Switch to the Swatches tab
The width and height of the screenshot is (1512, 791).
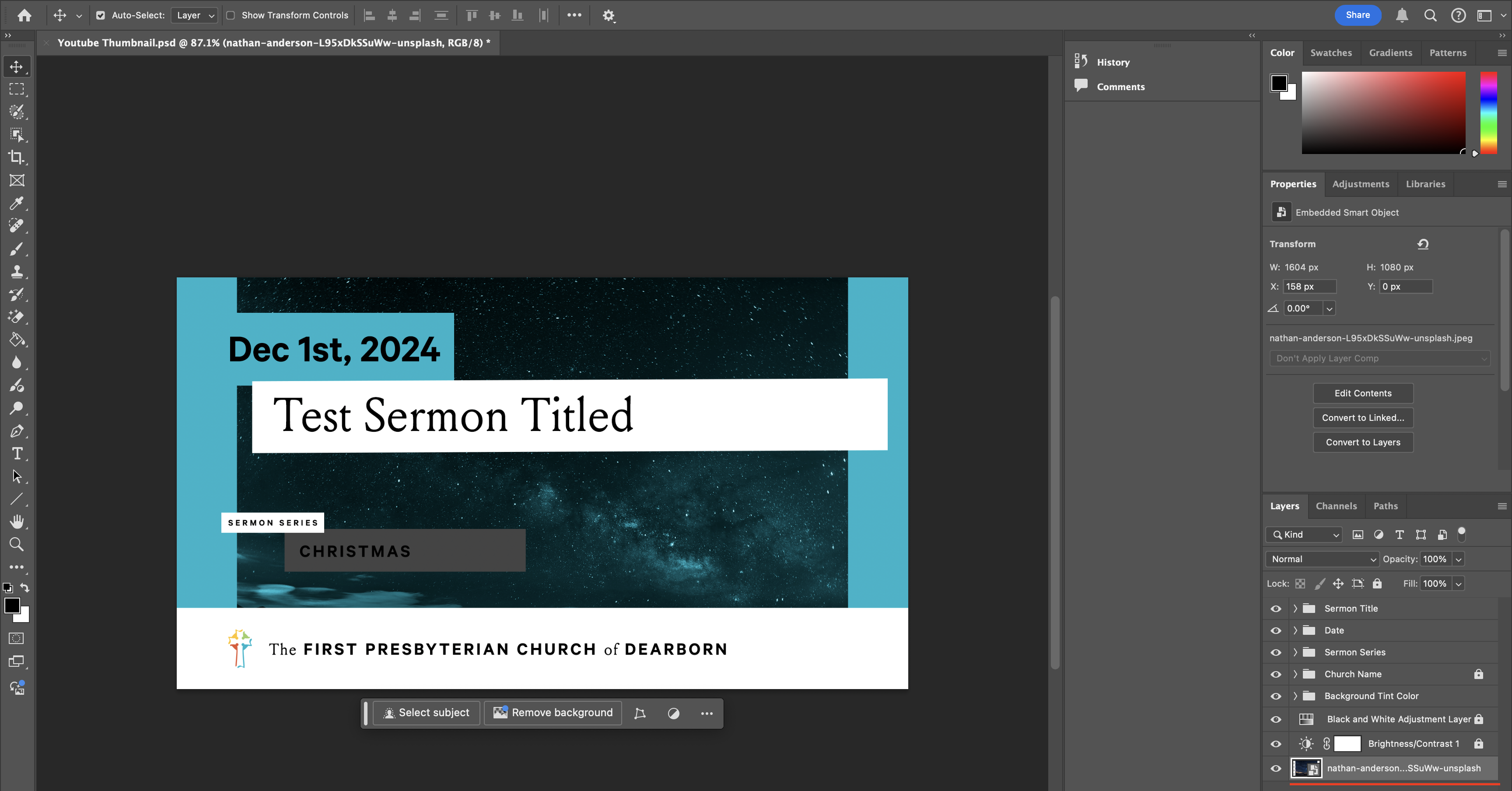tap(1330, 52)
